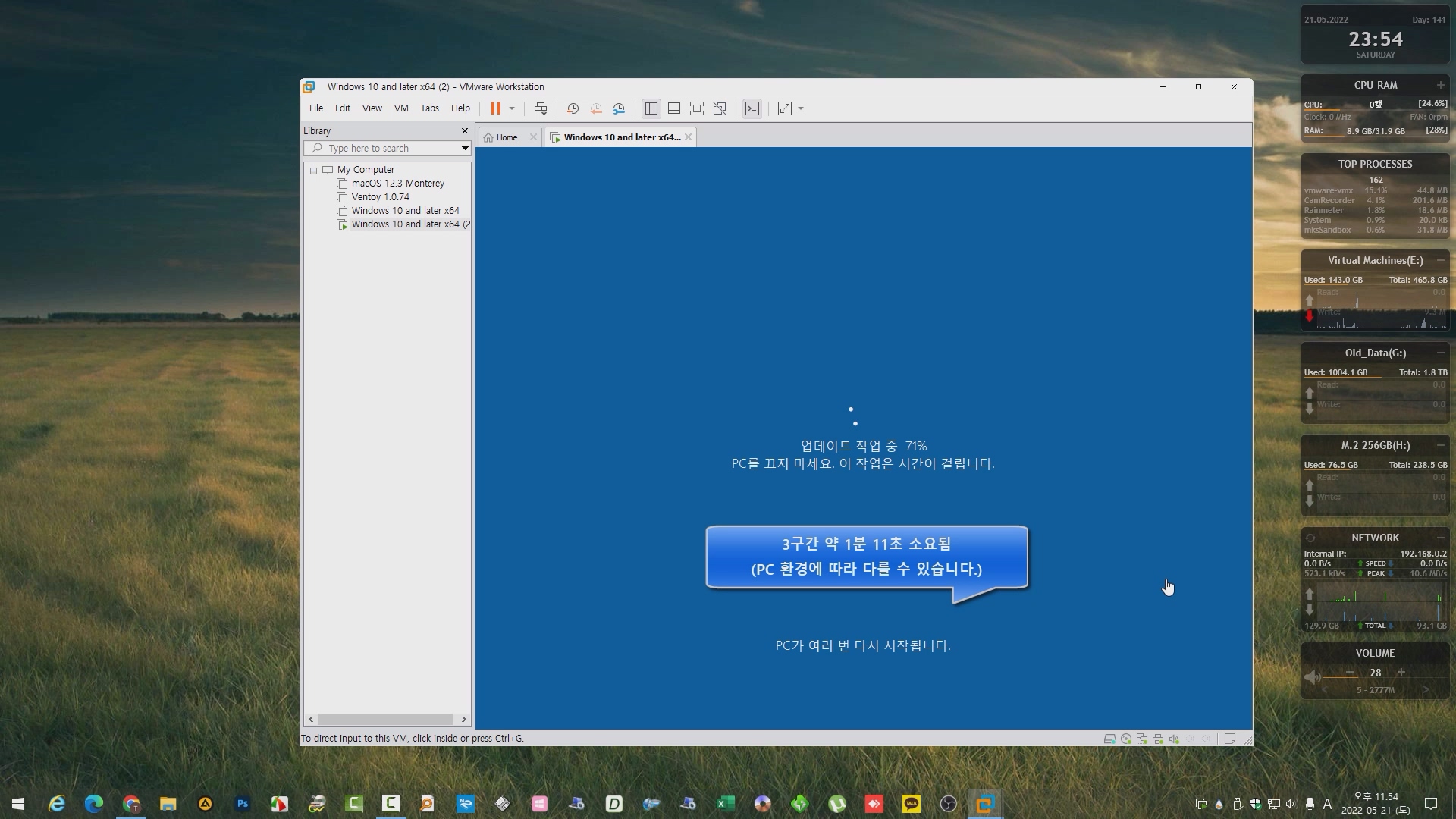
Task: Open the Help menu
Action: coord(460,108)
